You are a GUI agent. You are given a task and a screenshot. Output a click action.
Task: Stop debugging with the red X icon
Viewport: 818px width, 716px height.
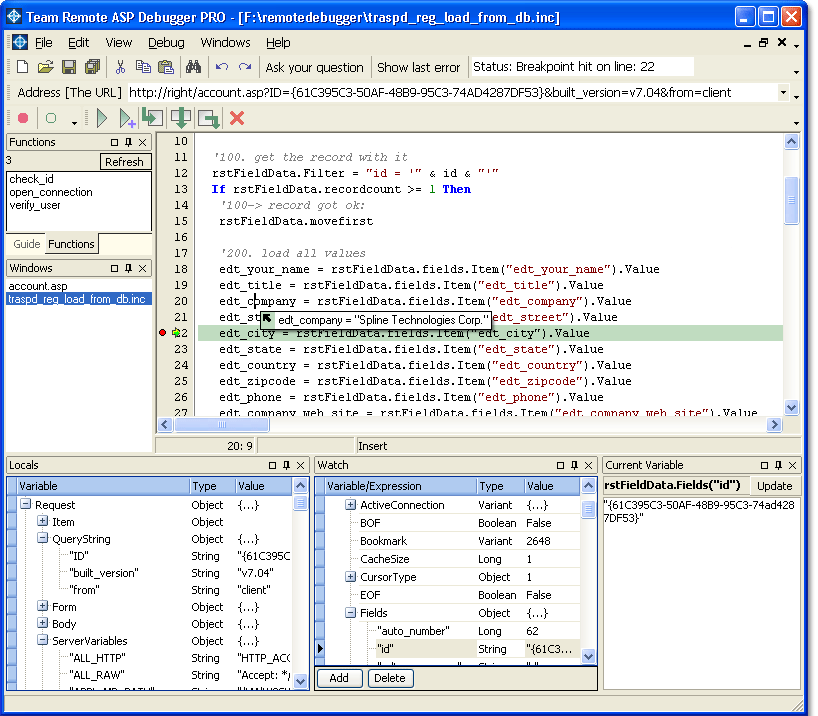[236, 118]
